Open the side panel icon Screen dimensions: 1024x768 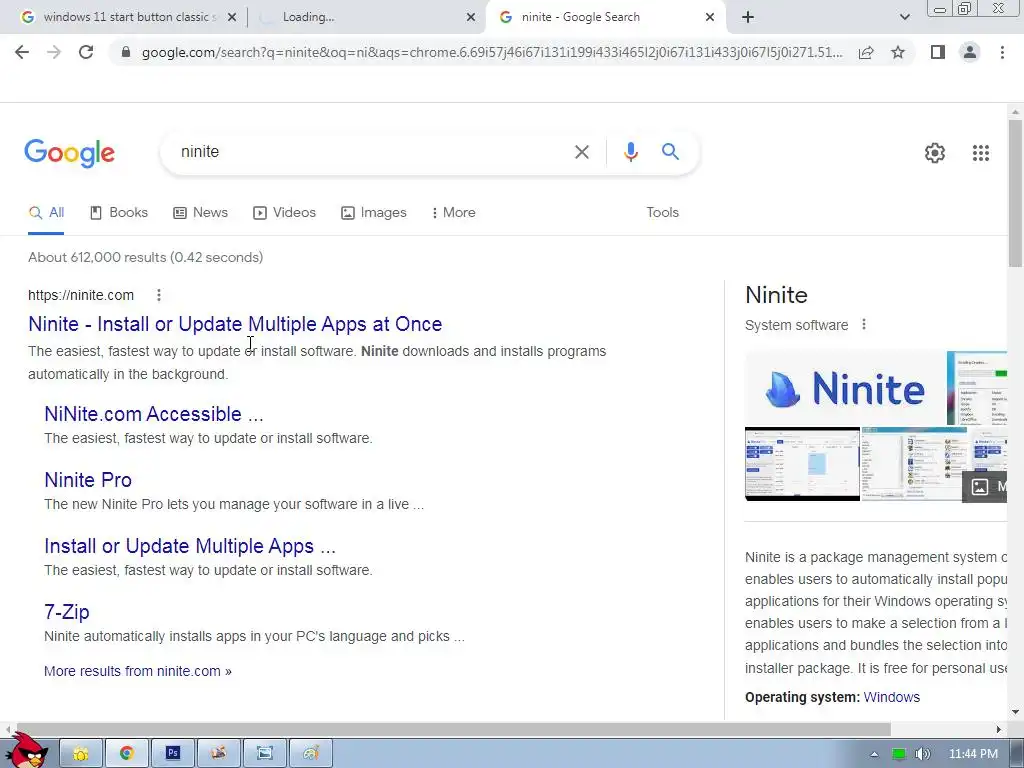click(x=938, y=52)
